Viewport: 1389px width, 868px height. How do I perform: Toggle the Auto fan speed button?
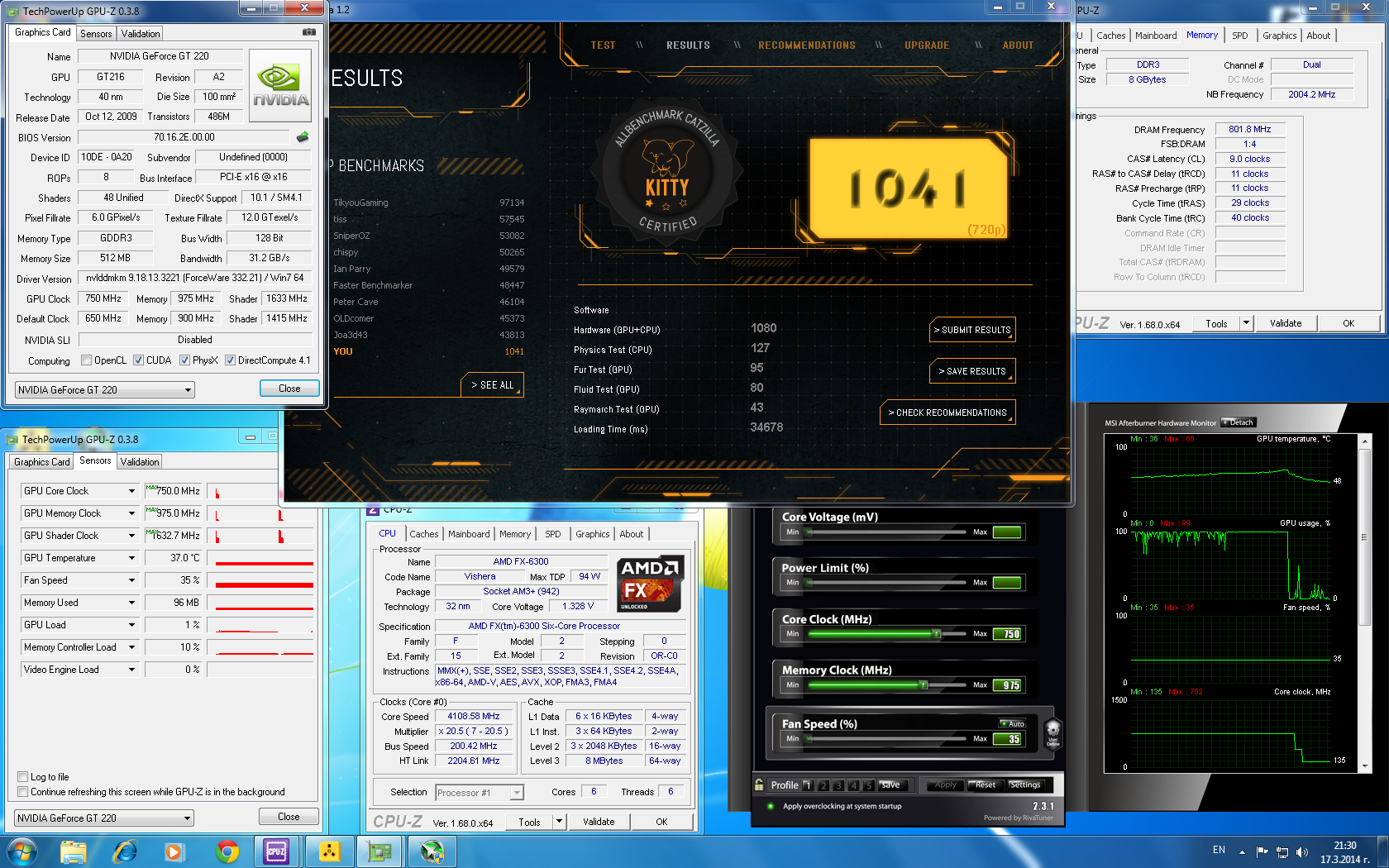coord(1013,723)
